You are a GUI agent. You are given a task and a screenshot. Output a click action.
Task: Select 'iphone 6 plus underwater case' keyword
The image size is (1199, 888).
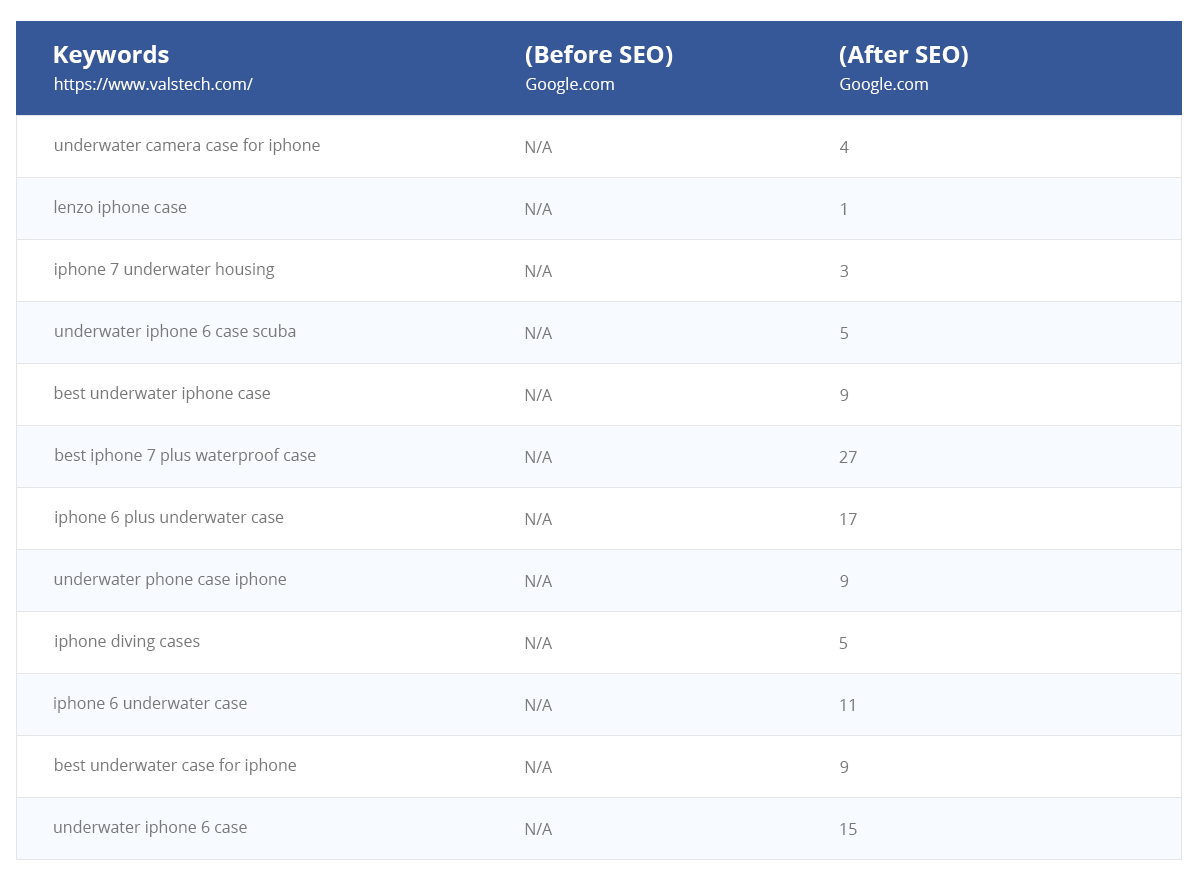pos(169,518)
